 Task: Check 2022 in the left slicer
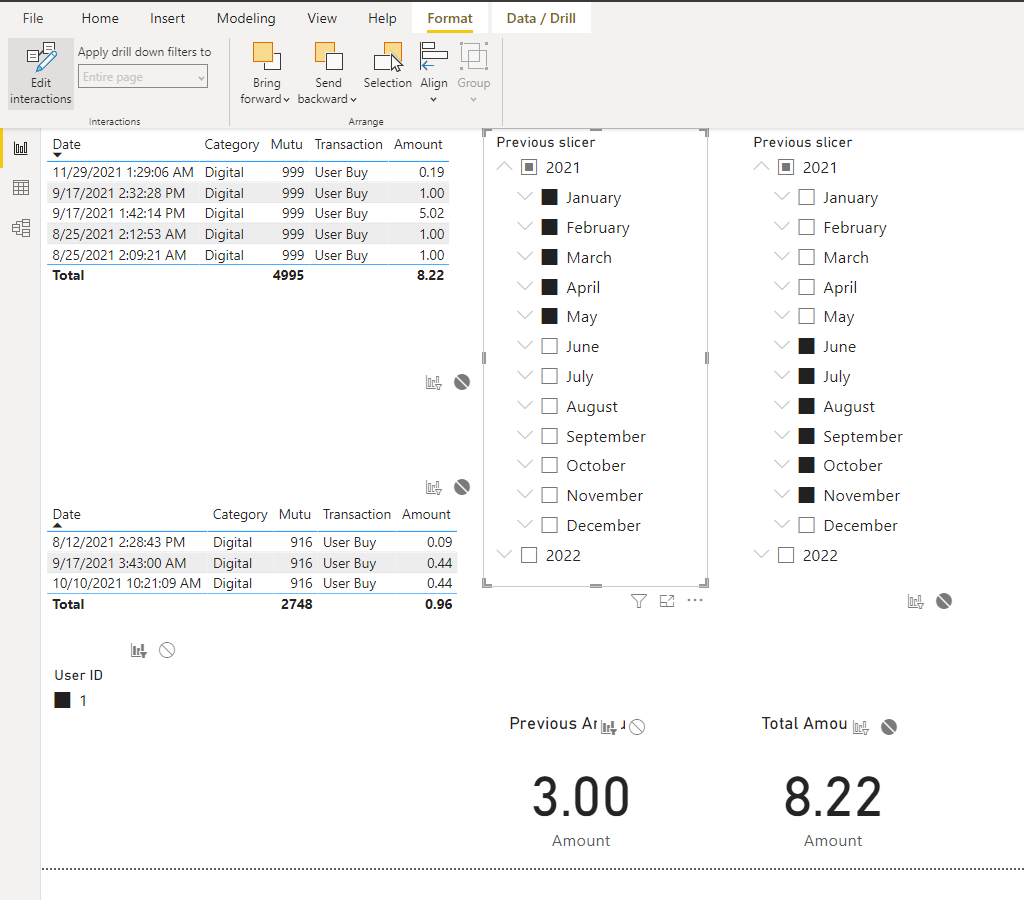pos(529,555)
